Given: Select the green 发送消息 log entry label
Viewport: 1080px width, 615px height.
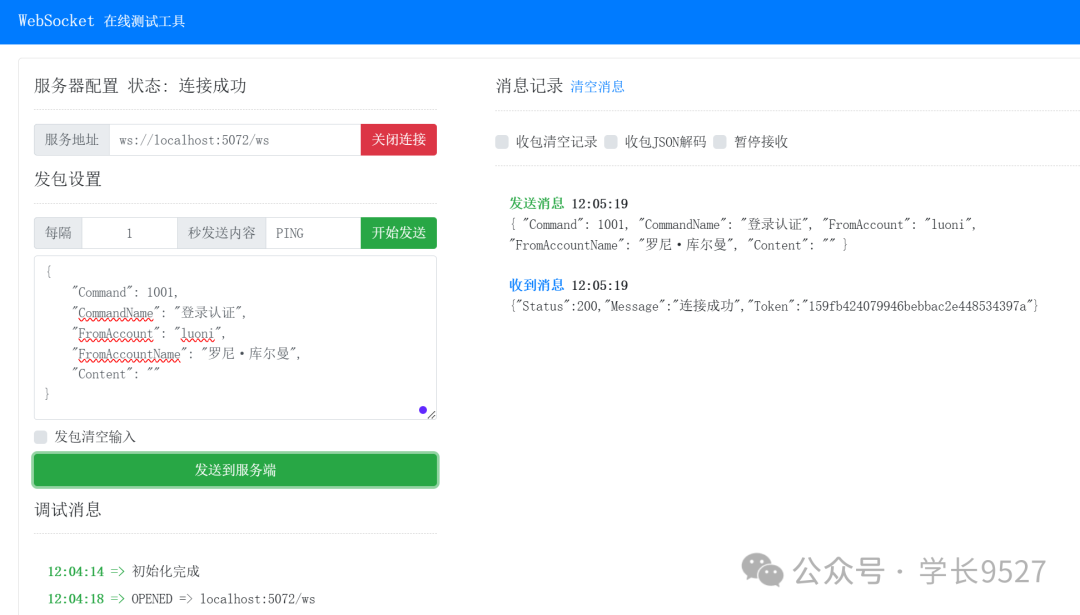Looking at the screenshot, I should tap(537, 204).
